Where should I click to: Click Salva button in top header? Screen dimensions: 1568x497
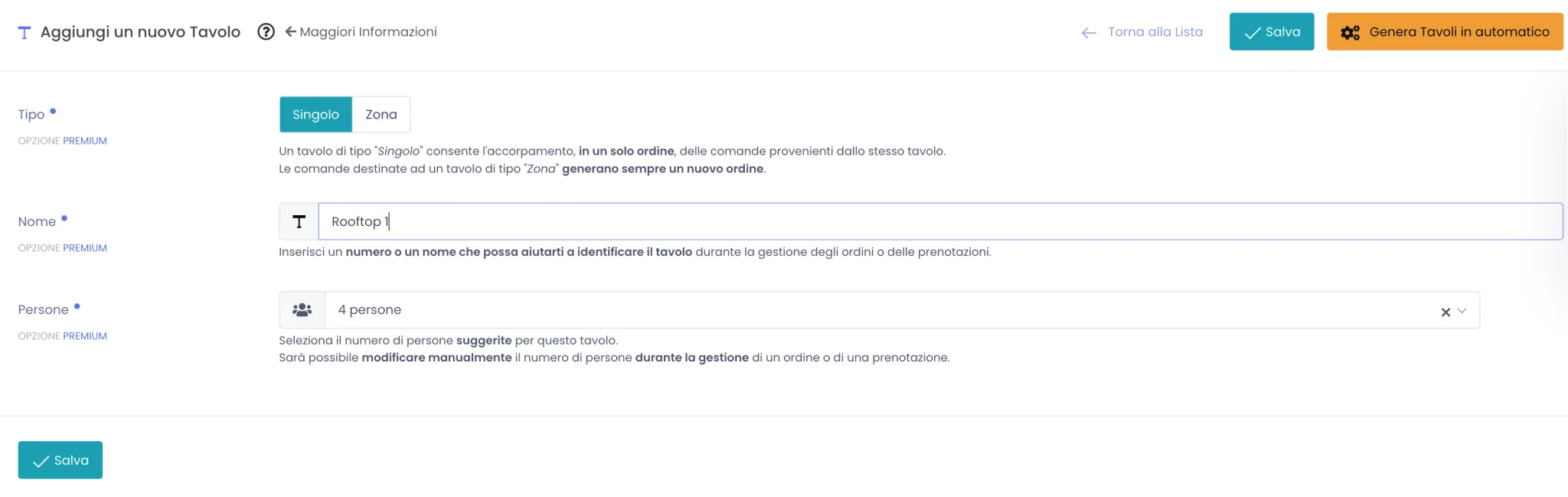click(x=1272, y=31)
